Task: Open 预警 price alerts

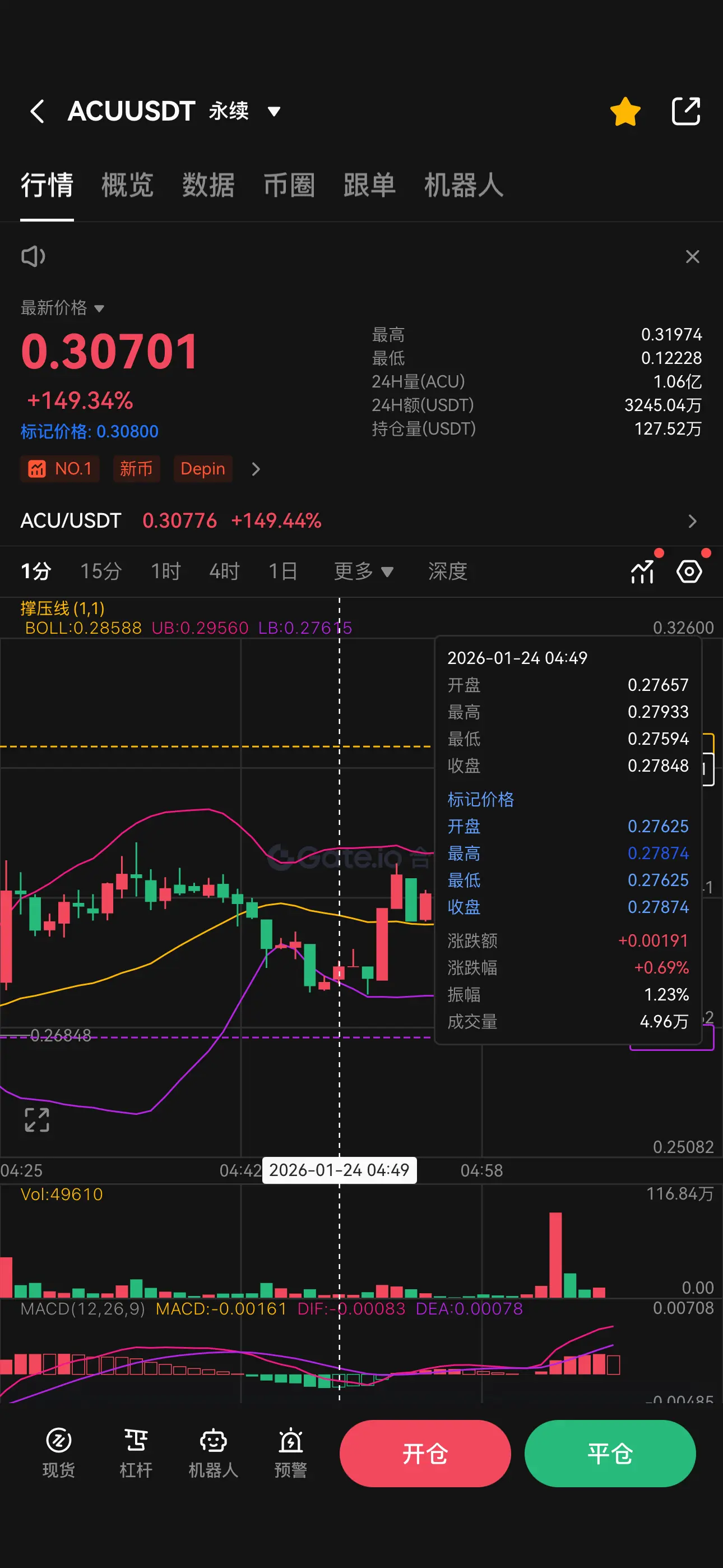Action: tap(290, 1453)
